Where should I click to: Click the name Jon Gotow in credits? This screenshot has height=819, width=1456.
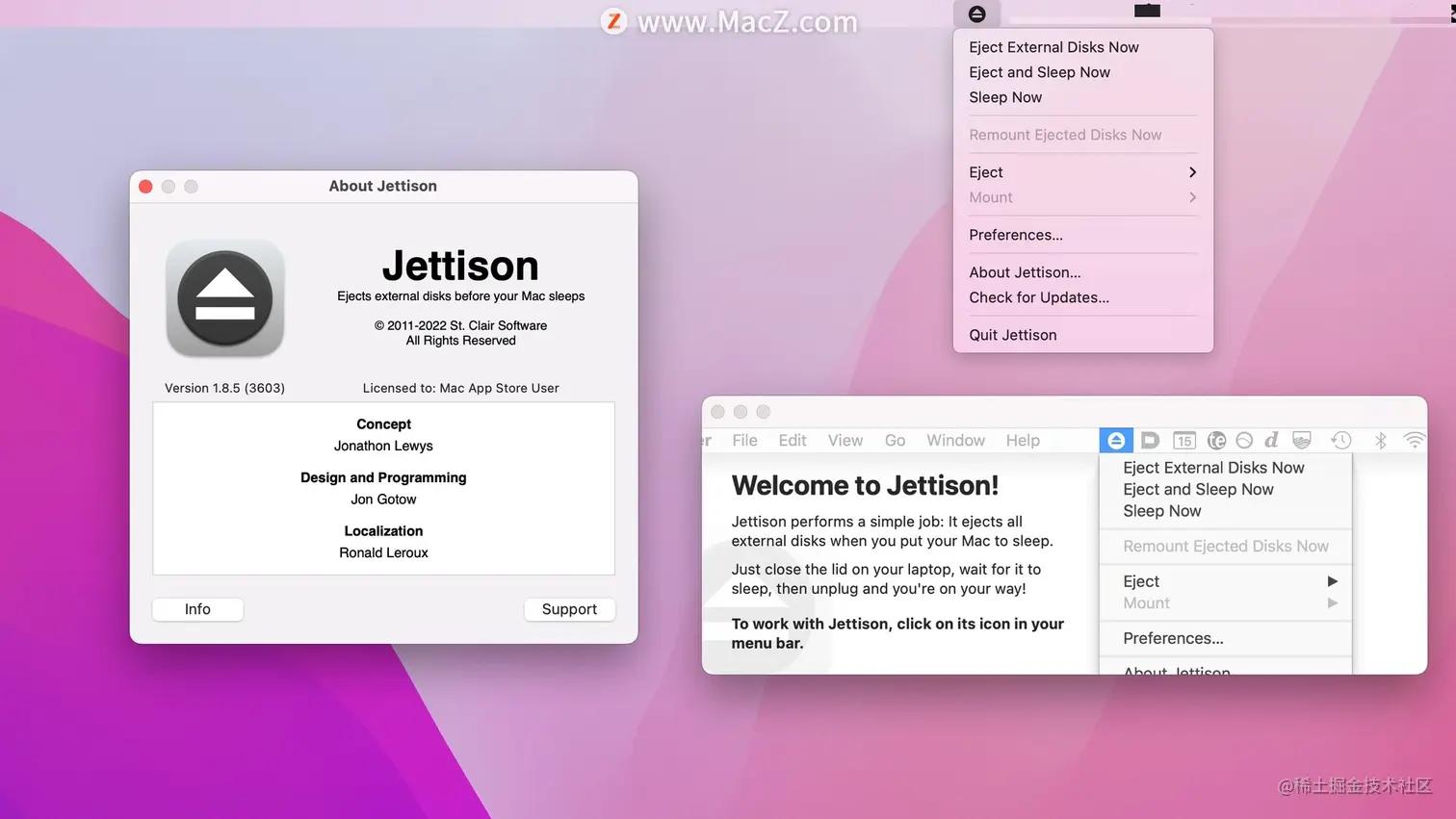(x=383, y=499)
